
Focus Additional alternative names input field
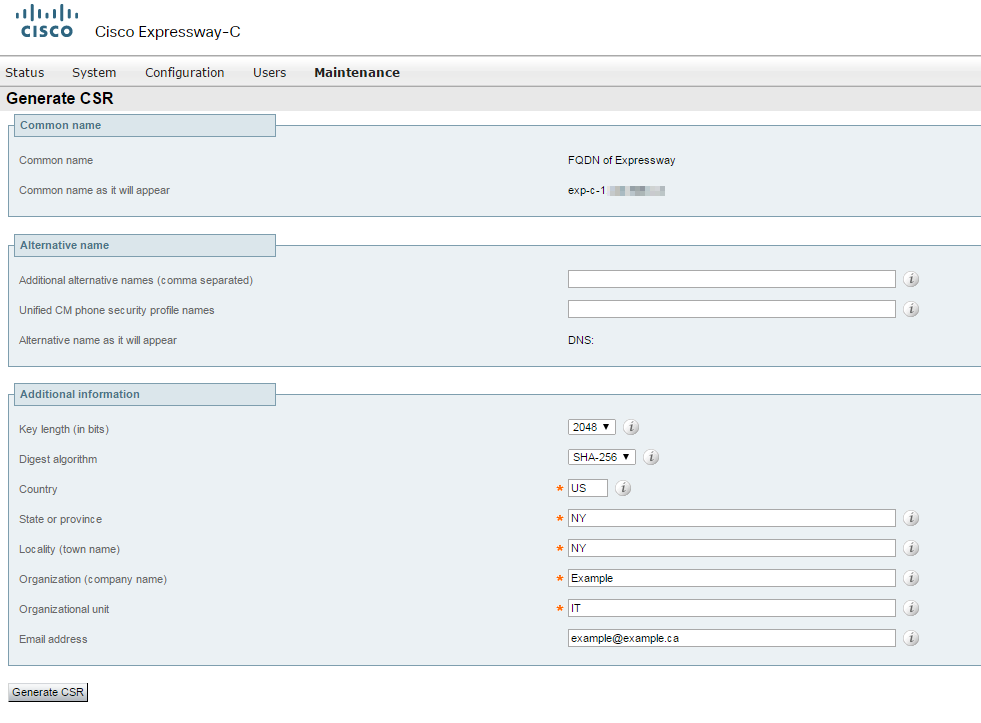731,279
